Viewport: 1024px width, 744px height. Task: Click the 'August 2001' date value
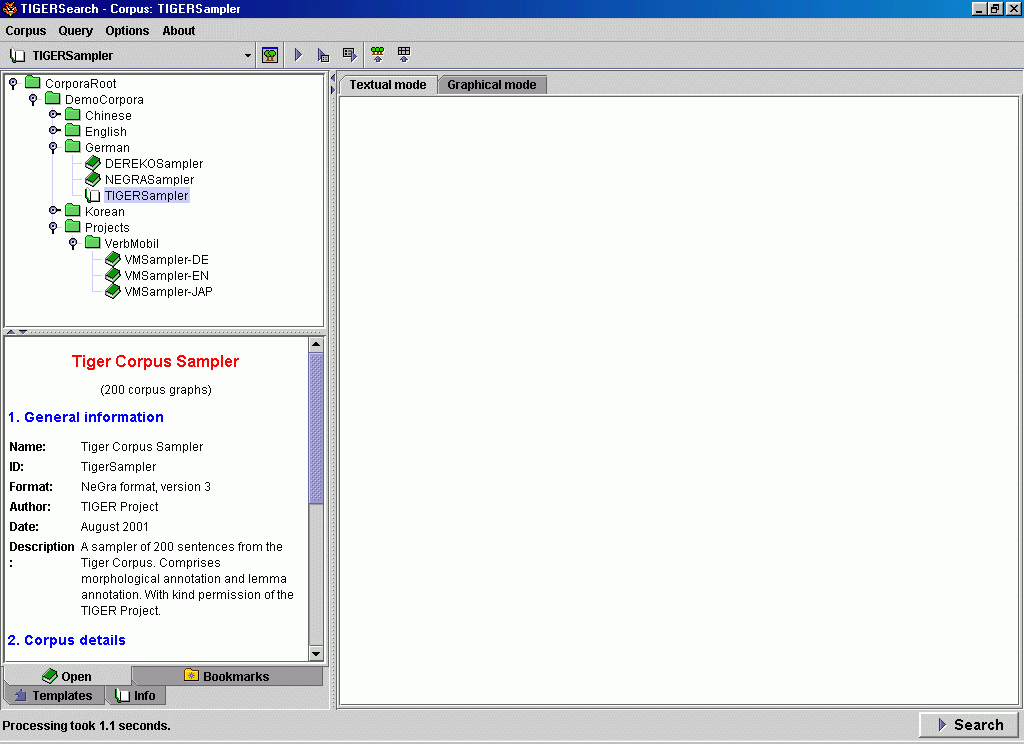(114, 526)
